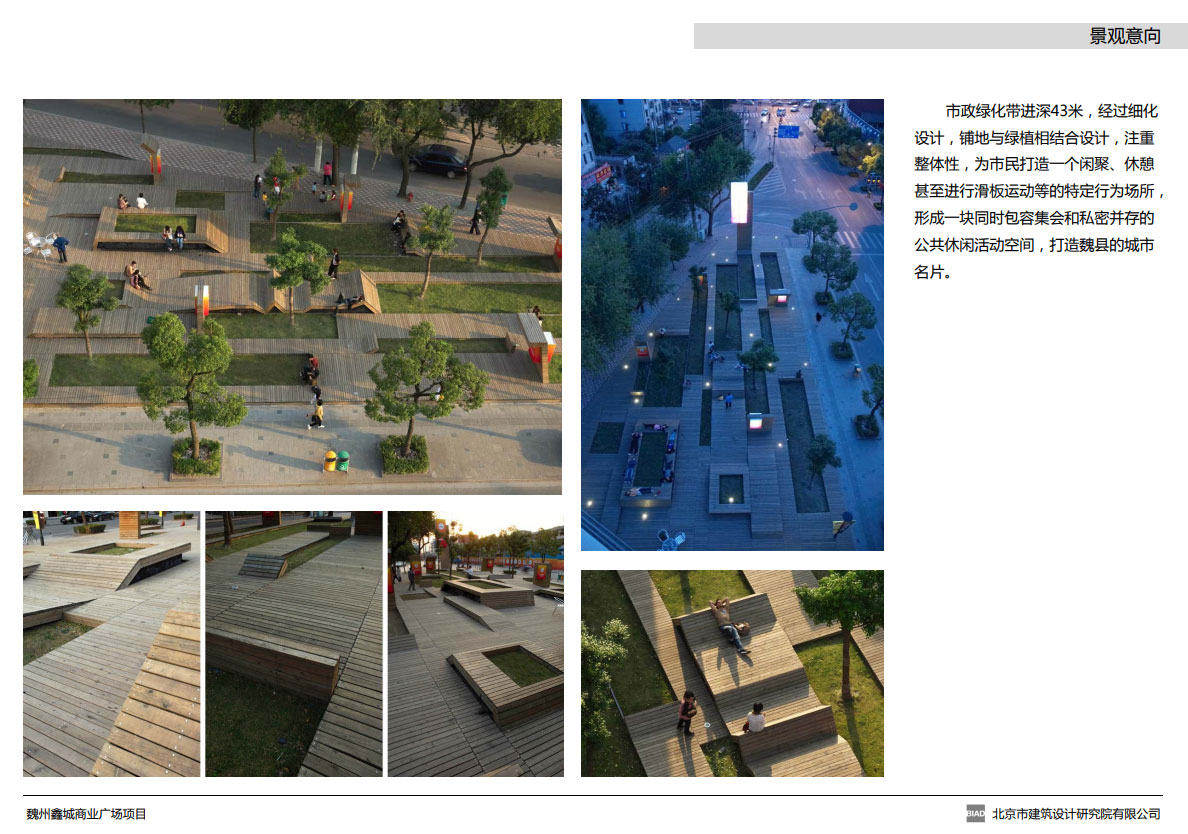
Task: Select the 景观意向 page title
Action: [1125, 37]
